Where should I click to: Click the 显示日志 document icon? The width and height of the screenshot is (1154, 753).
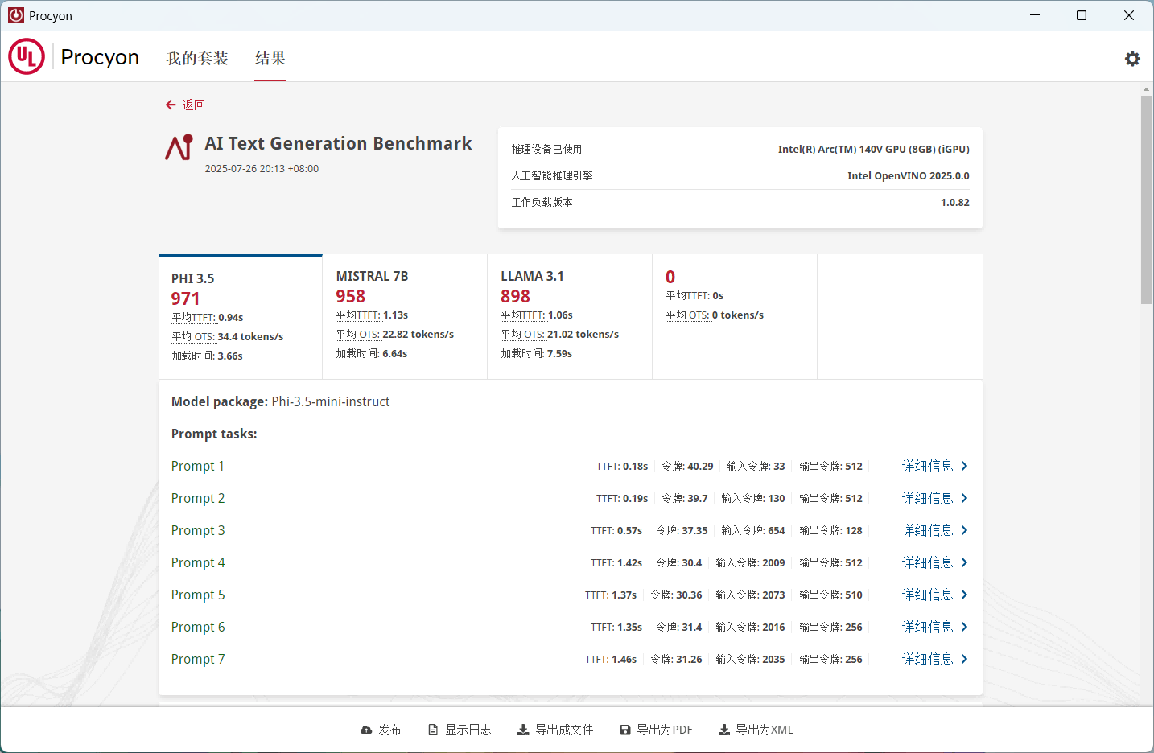tap(432, 730)
